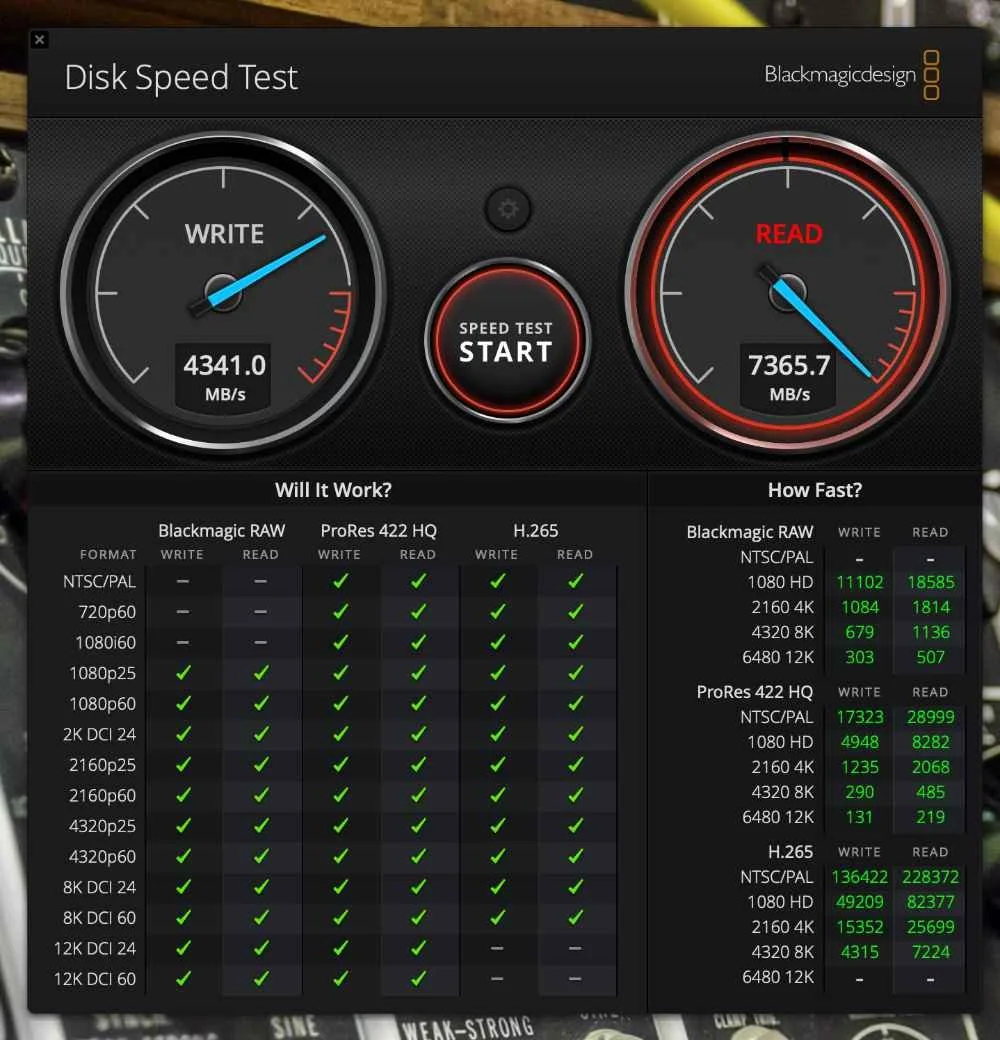Click the H.265 write dash for 12K DCI 24
This screenshot has height=1040, width=1000.
click(497, 948)
